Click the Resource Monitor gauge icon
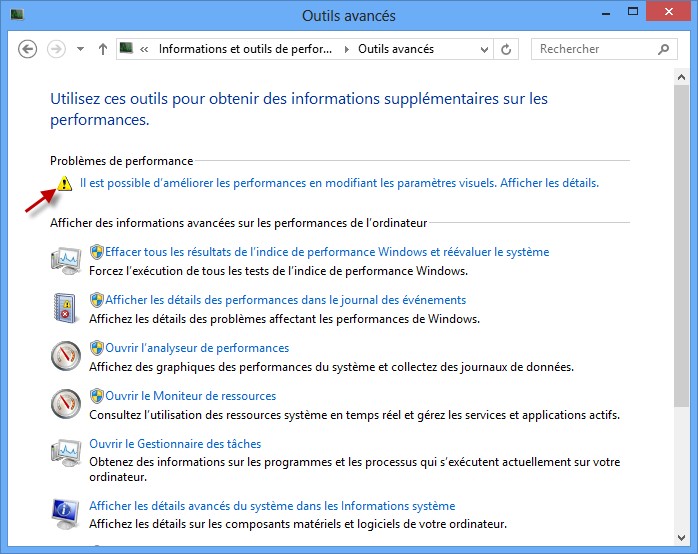Image resolution: width=698 pixels, height=554 pixels. [66, 404]
